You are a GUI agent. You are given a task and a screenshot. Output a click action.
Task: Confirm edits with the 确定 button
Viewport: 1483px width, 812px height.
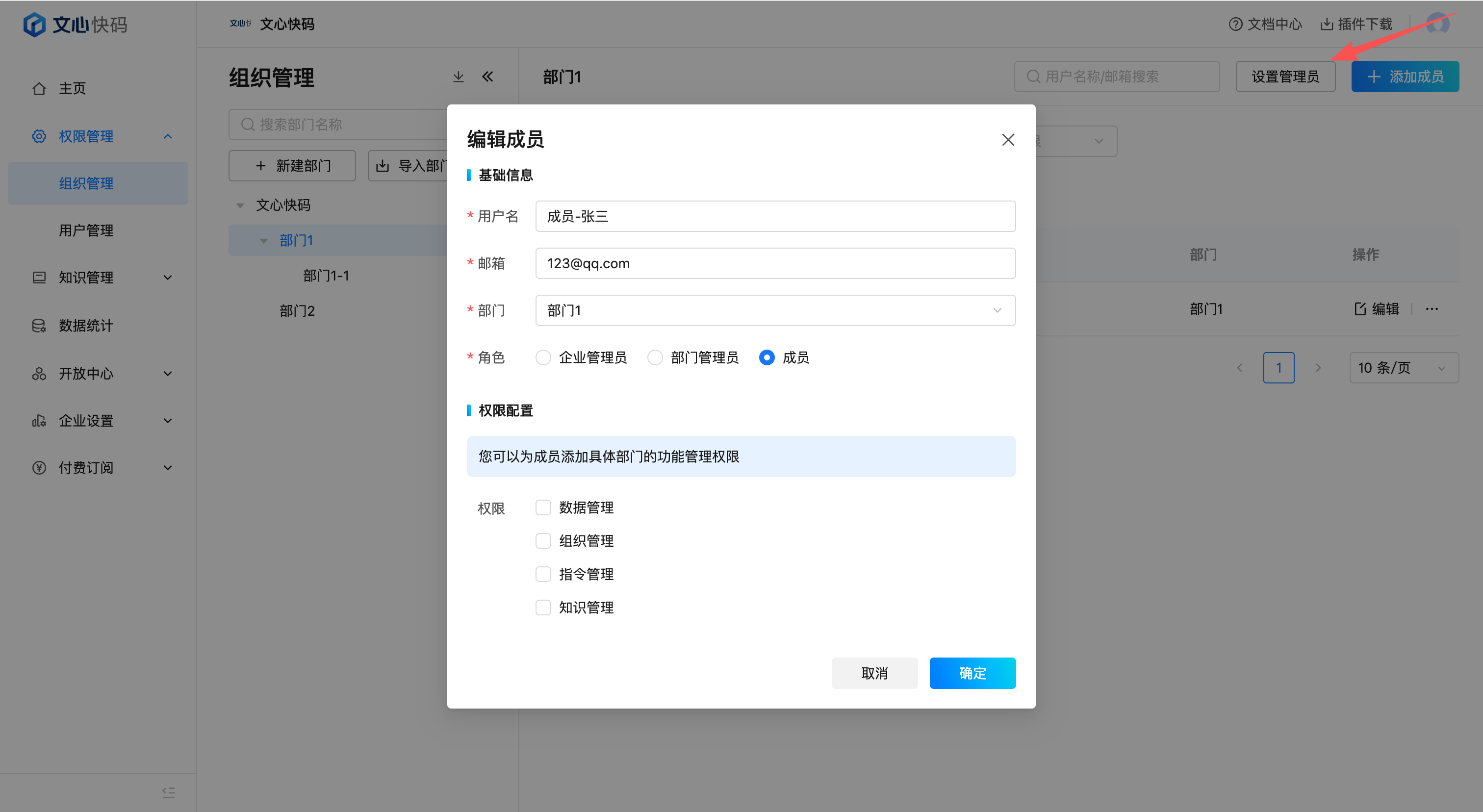[x=972, y=673]
